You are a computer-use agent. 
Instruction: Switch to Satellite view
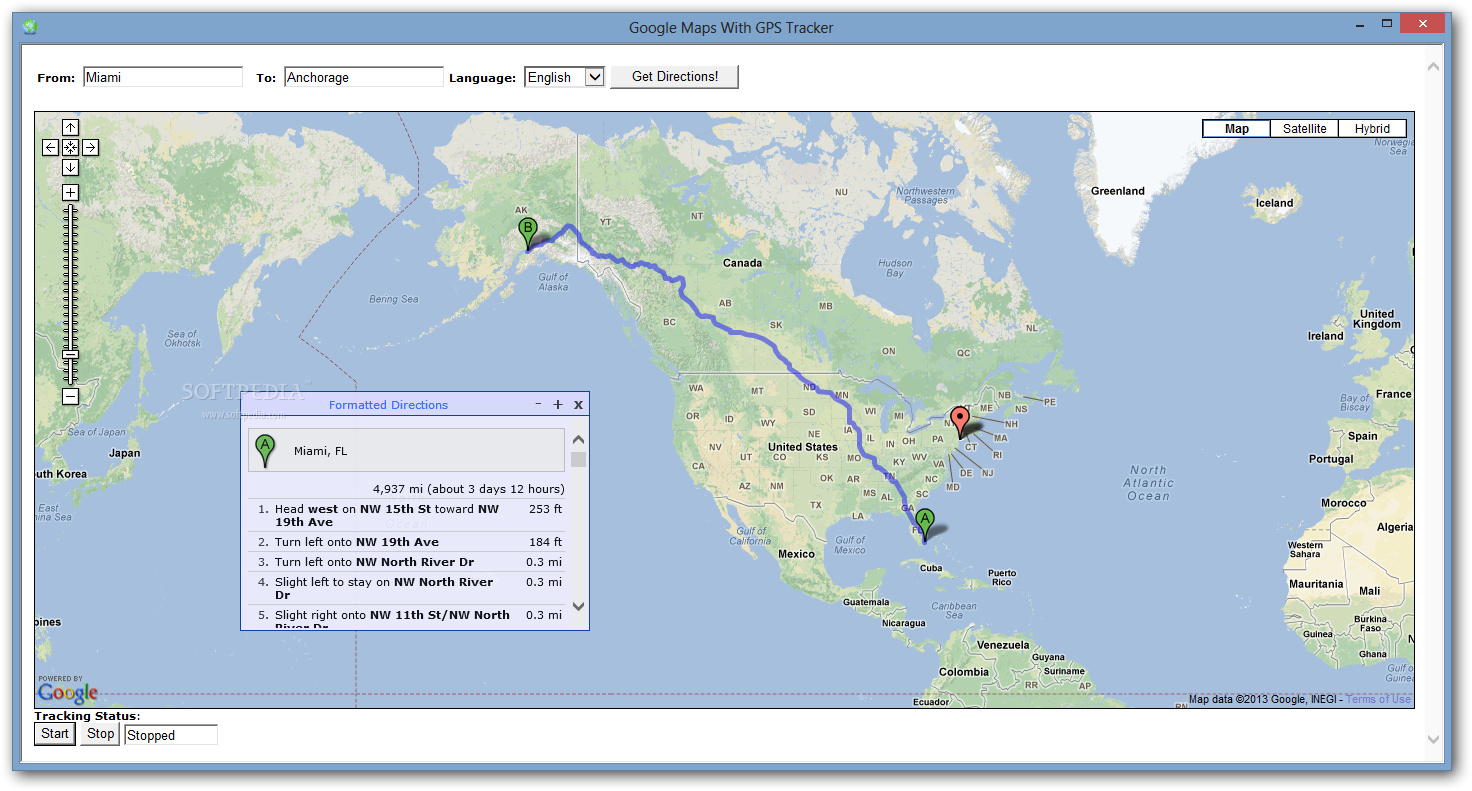pyautogui.click(x=1305, y=128)
